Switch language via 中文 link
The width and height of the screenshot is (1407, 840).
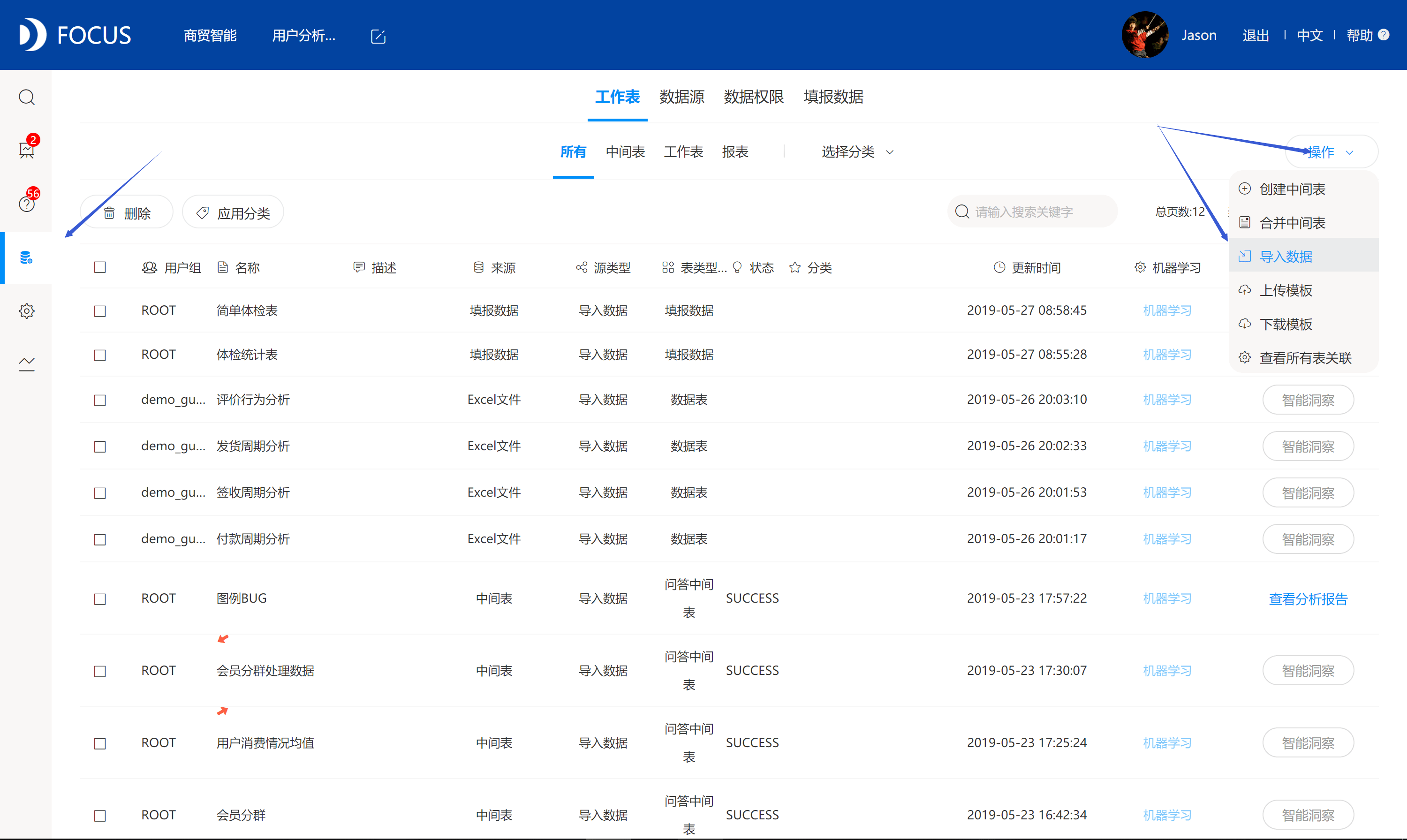click(x=1309, y=35)
